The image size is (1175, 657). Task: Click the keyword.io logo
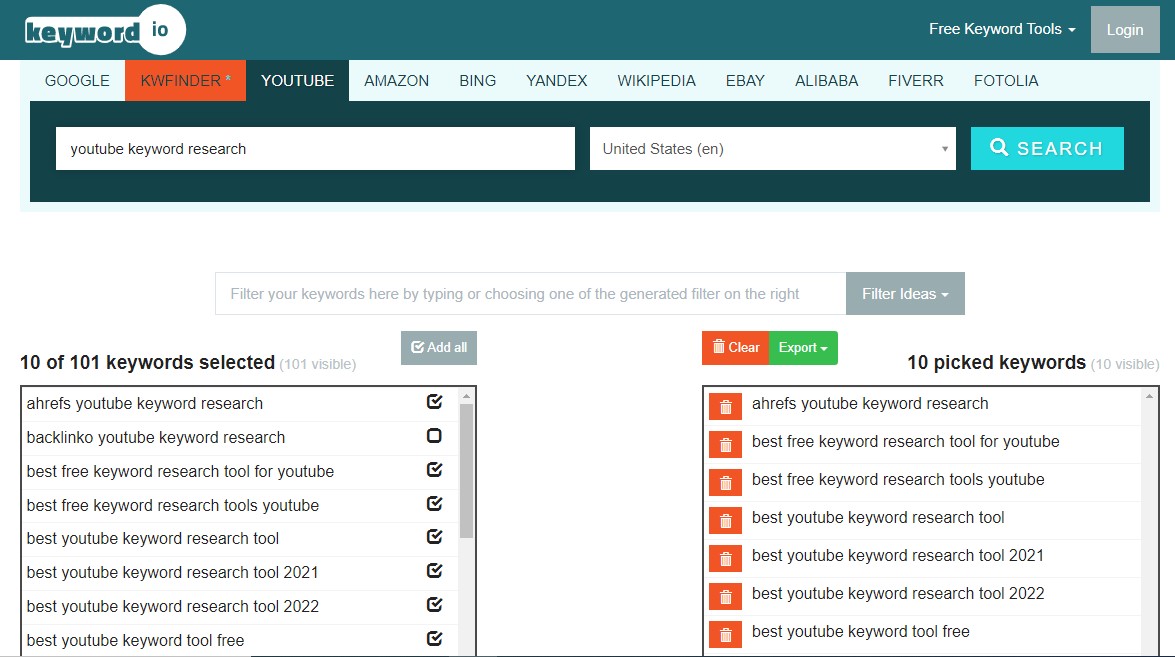(x=105, y=31)
